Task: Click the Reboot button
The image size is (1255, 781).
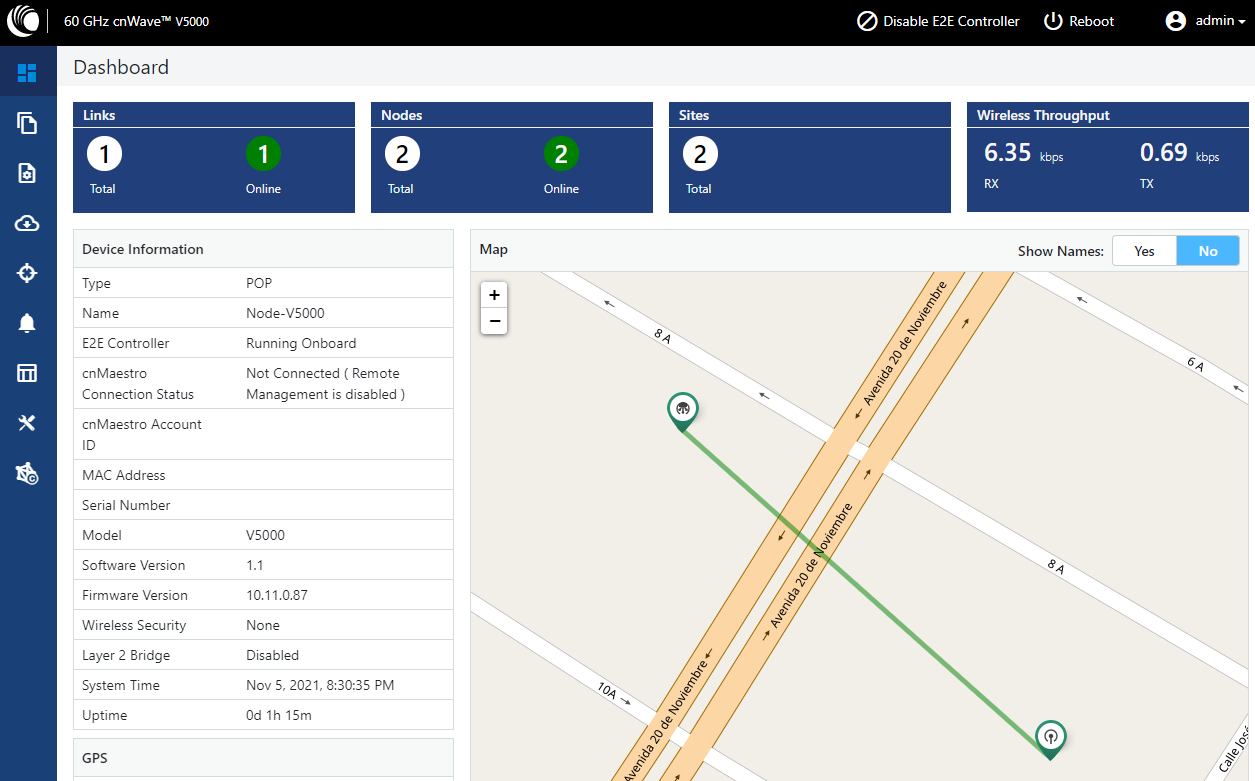Action: [1078, 21]
